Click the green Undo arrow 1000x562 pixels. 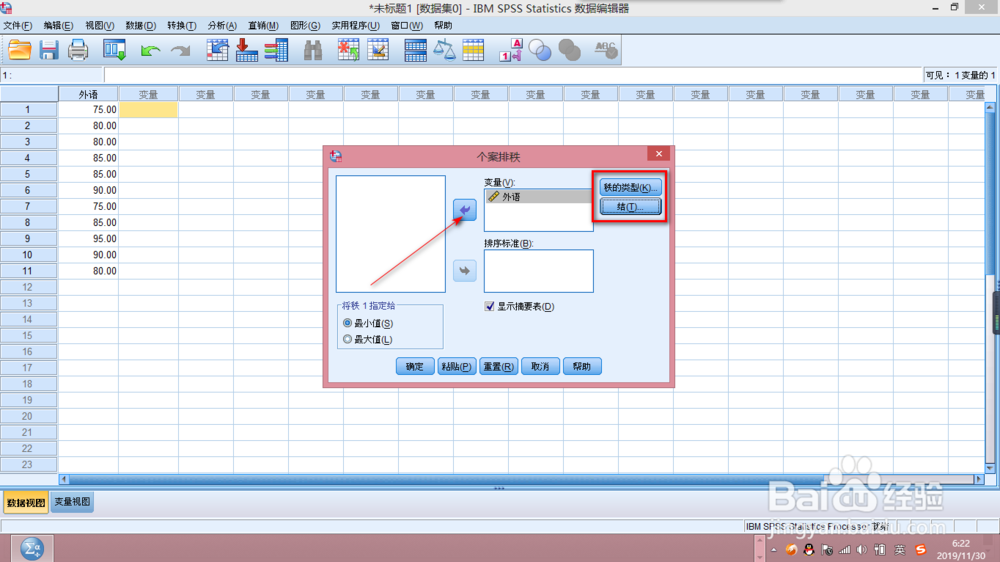151,50
